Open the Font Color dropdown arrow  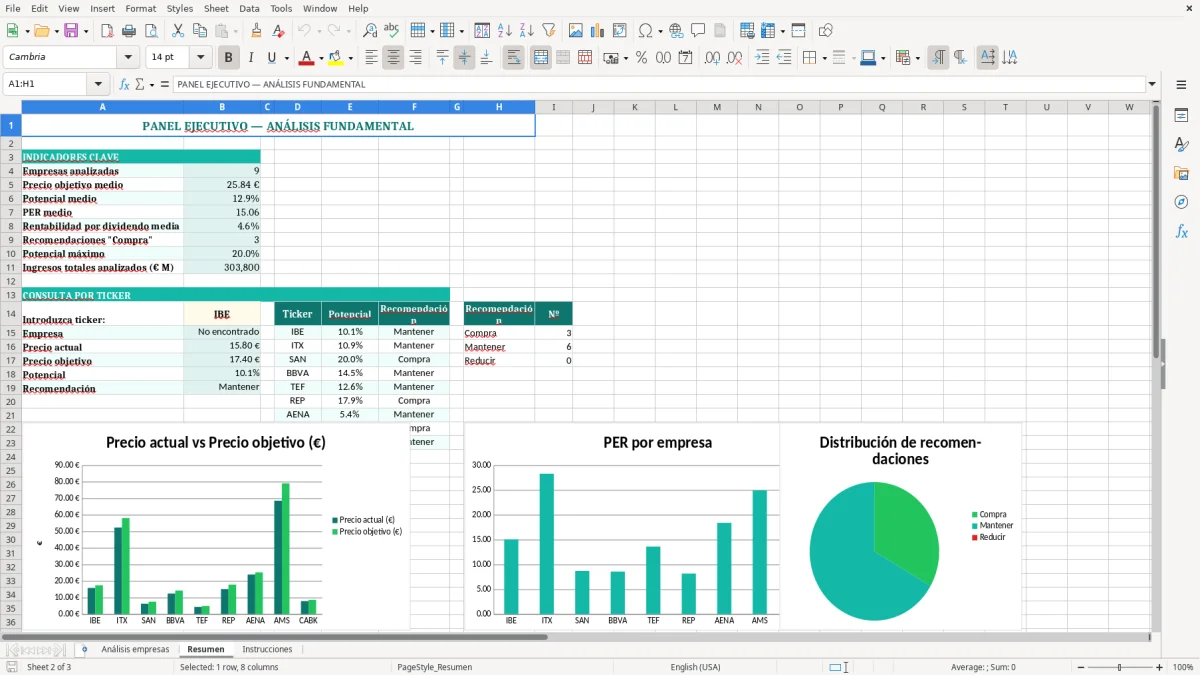(321, 58)
